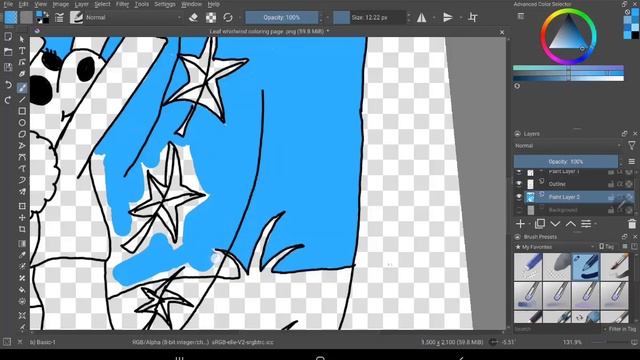This screenshot has width=640, height=360.
Task: Open Layers panel hamburger options menu
Action: coord(632,162)
